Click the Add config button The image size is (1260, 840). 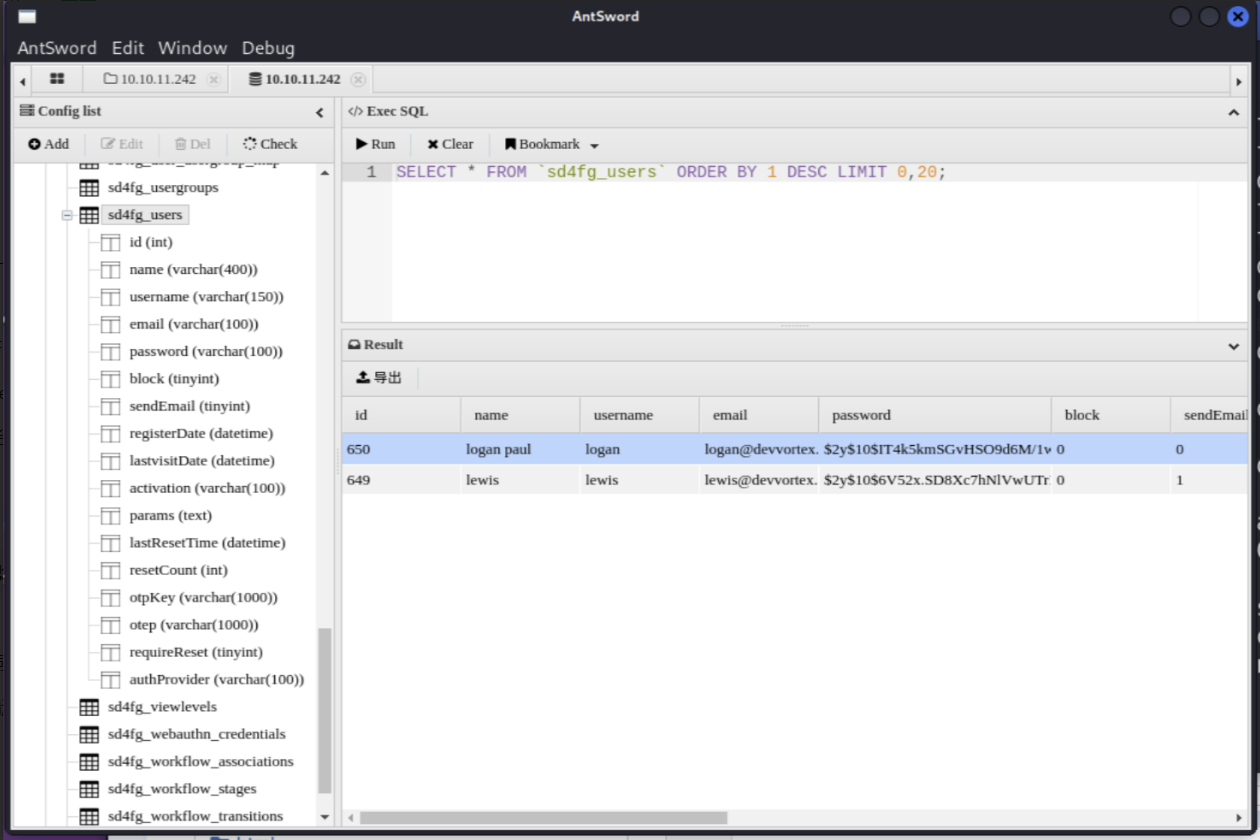[48, 144]
